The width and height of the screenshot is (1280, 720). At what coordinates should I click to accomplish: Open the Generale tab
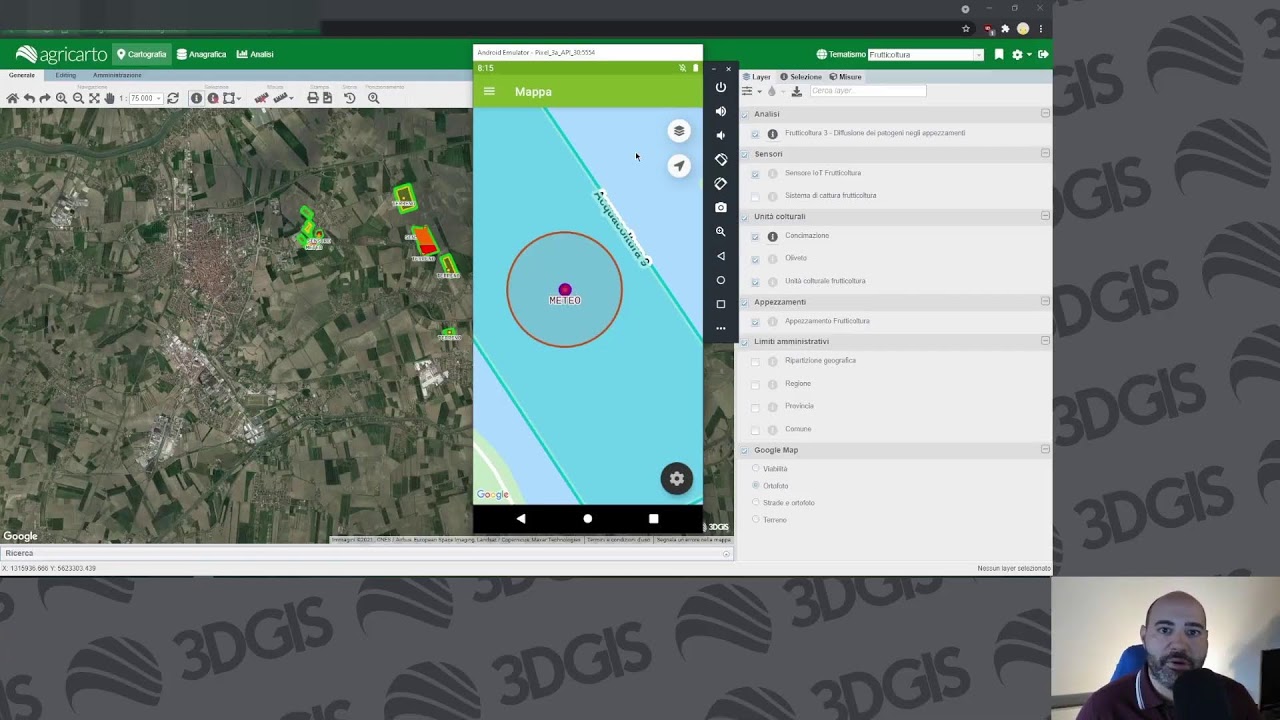point(22,75)
